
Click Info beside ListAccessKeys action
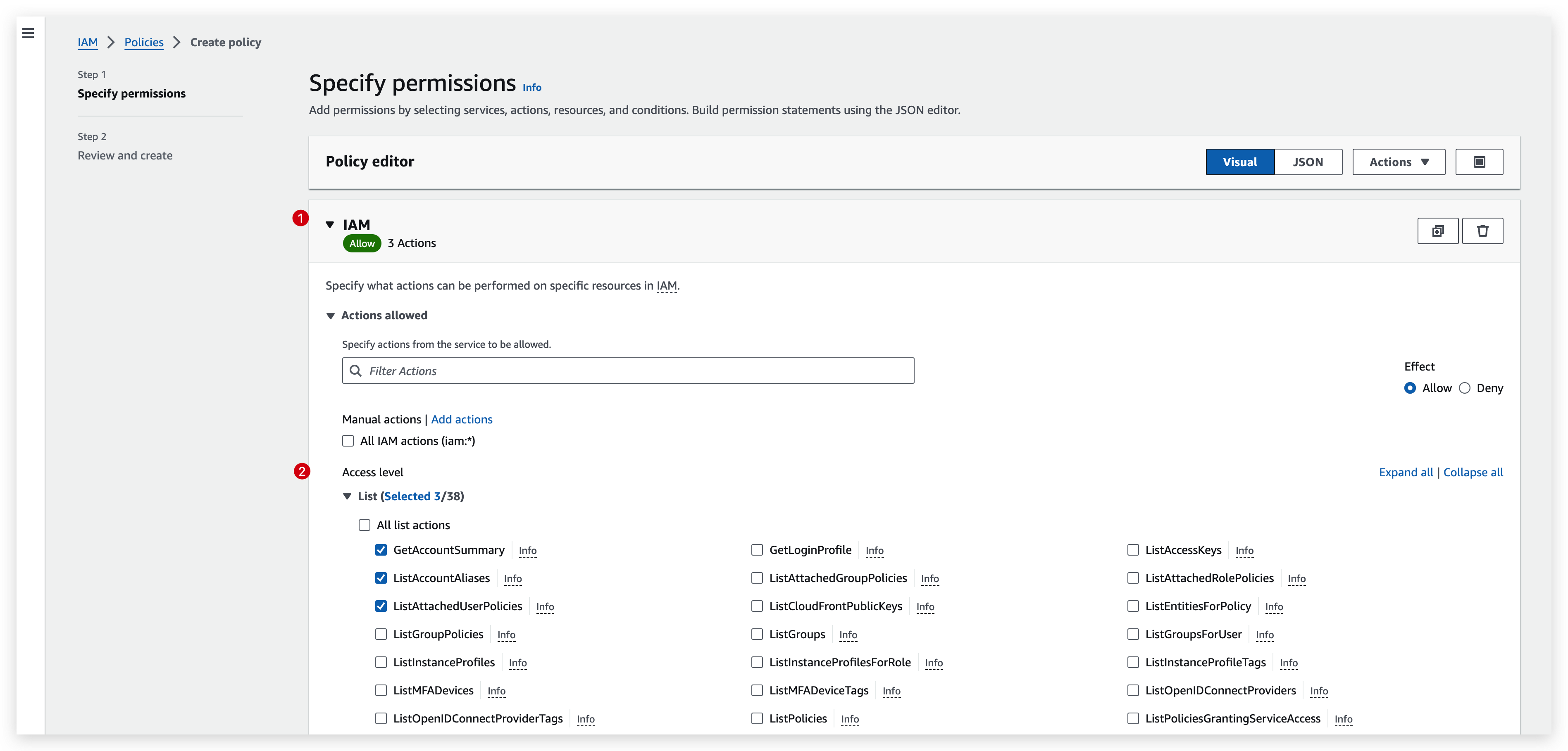point(1244,551)
